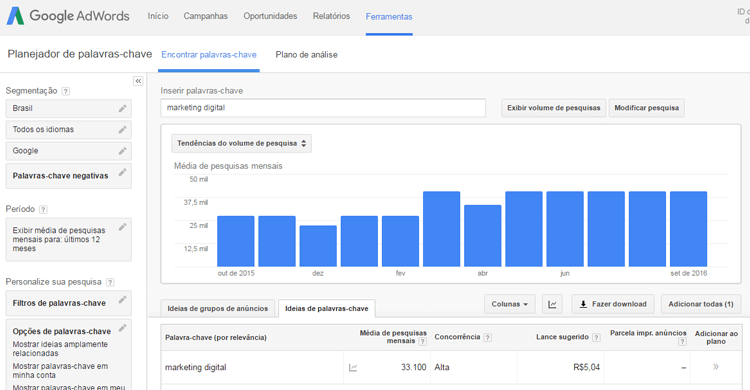
Task: Open the Colunas dropdown
Action: point(509,304)
